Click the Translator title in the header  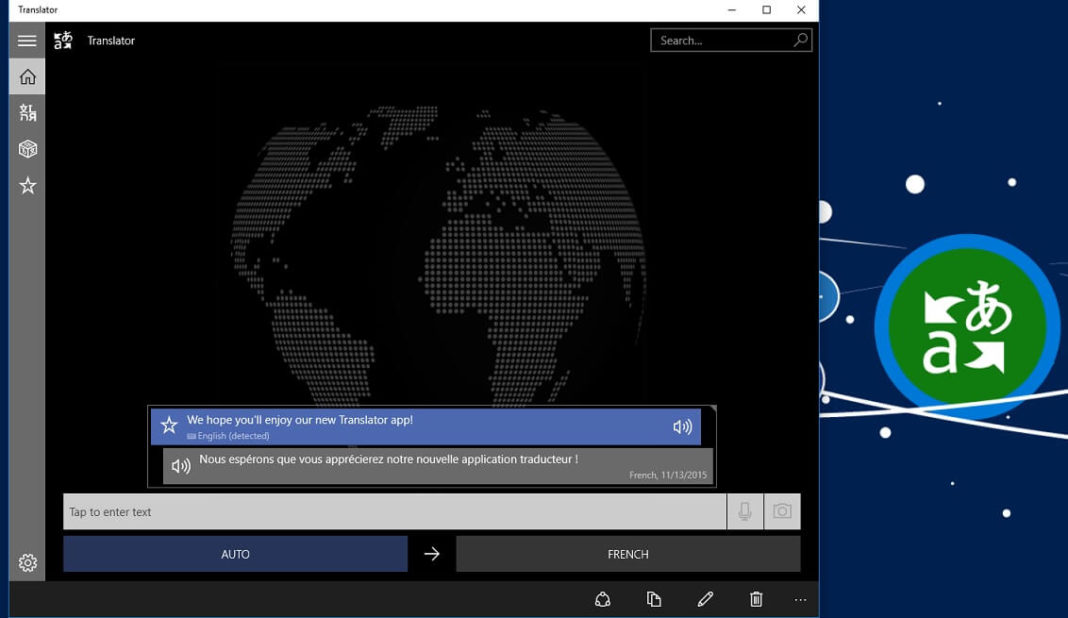coord(110,40)
